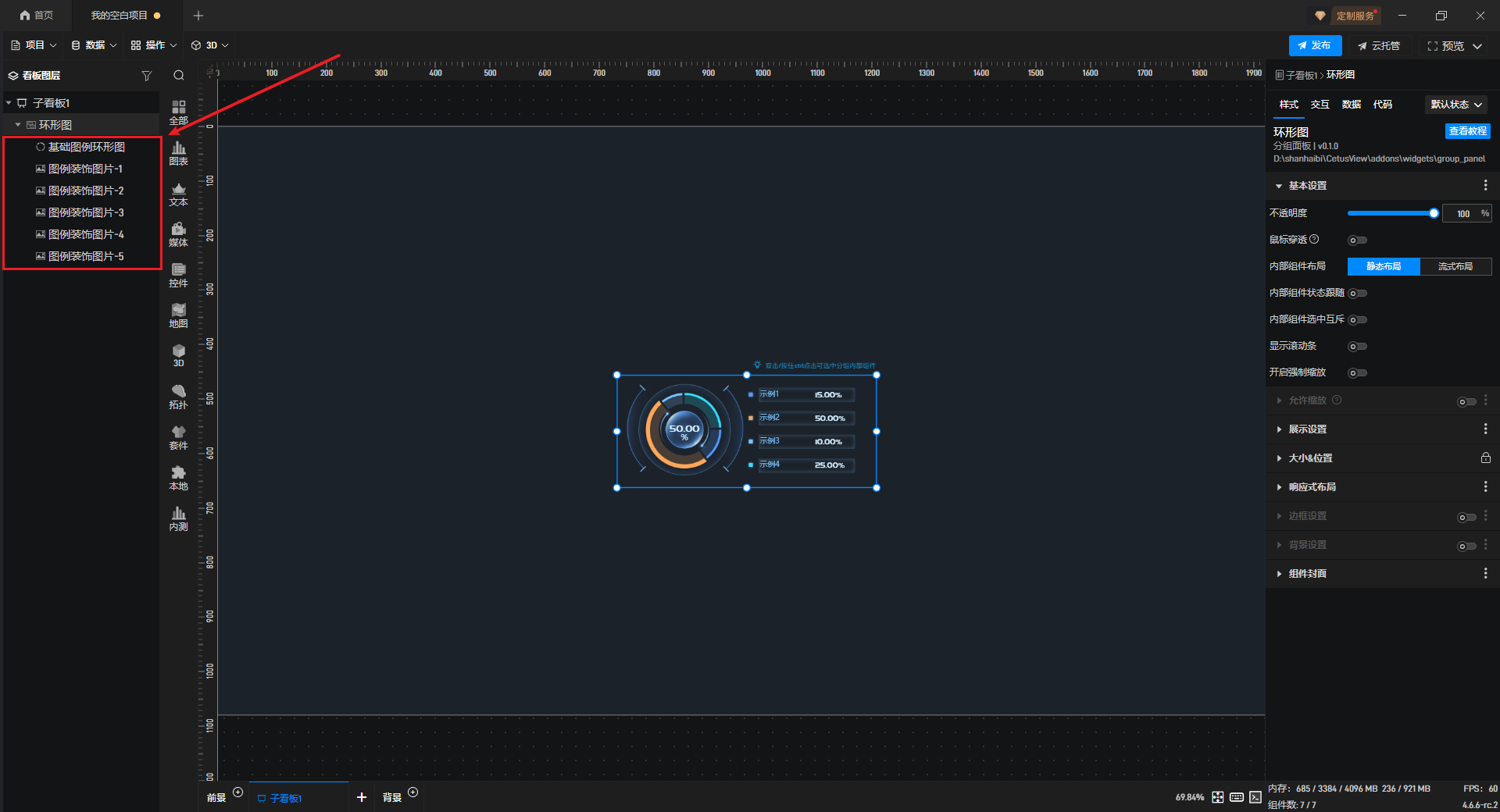
Task: Expand the 组件封面 section
Action: pos(1279,574)
